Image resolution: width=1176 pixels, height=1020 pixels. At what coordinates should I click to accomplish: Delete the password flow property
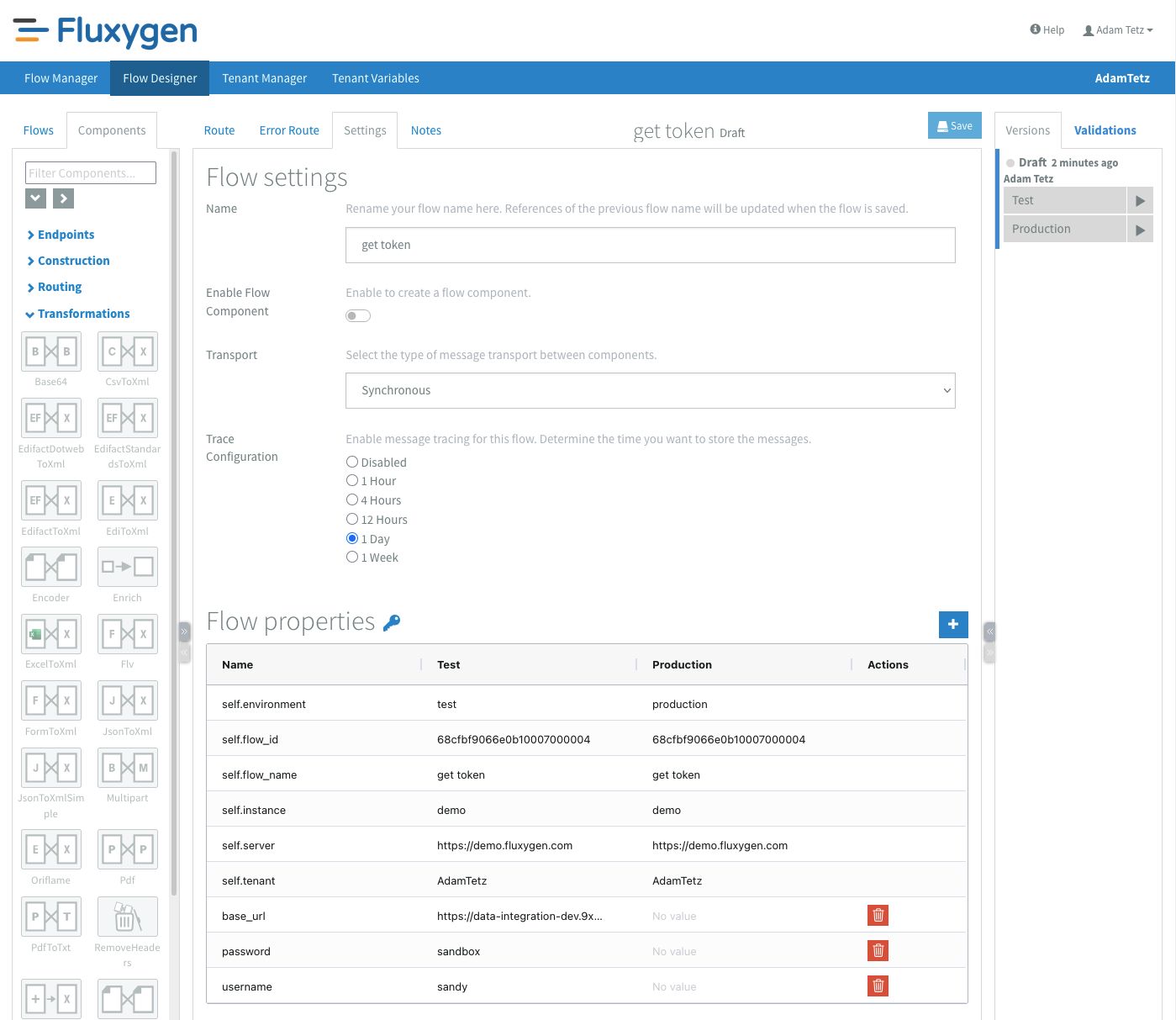click(x=878, y=951)
